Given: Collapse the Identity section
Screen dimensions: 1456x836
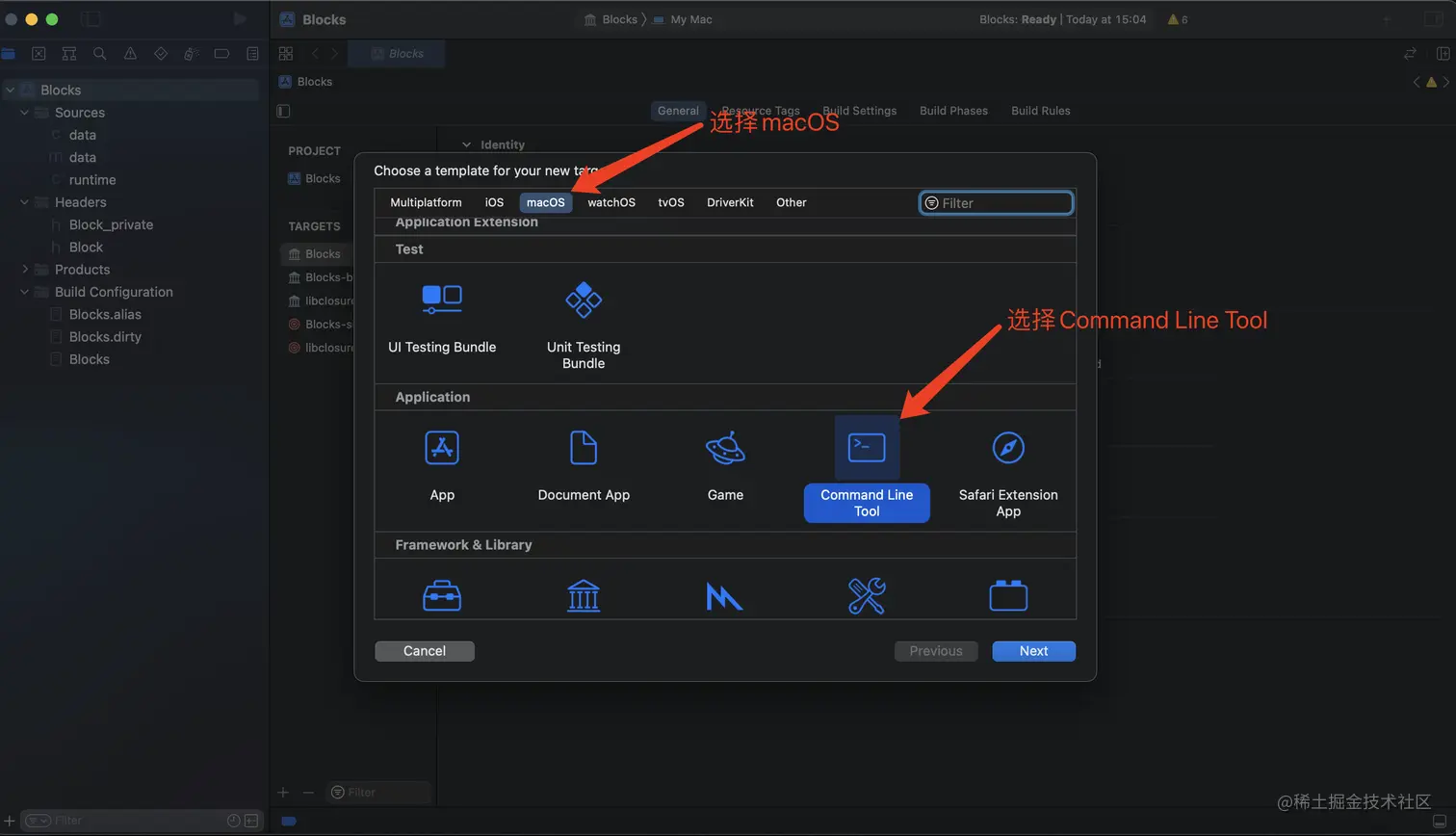Looking at the screenshot, I should coord(467,145).
